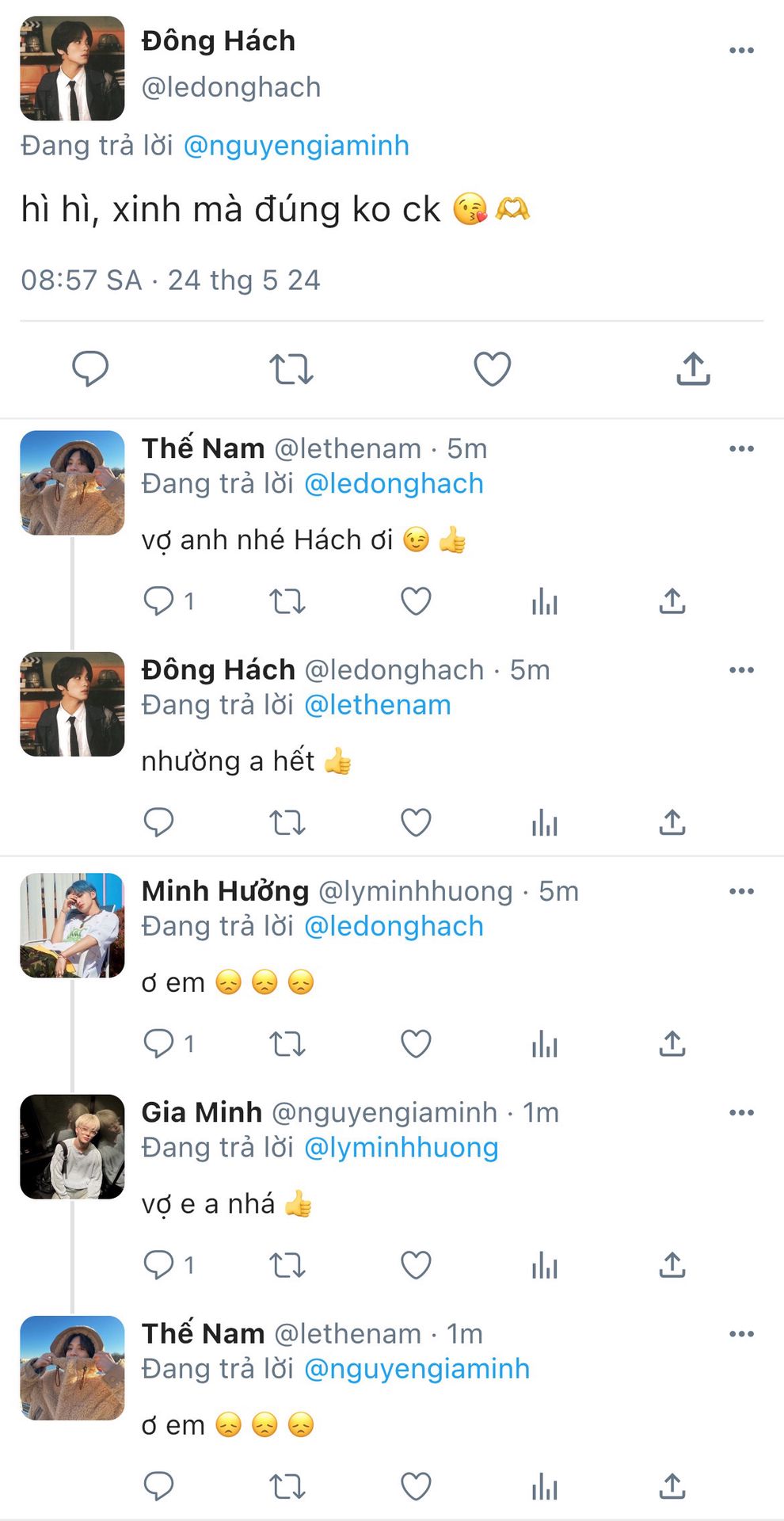Screen dimensions: 784x1521
Task: Open Minh Hường's profile picture
Action: pyautogui.click(x=72, y=925)
